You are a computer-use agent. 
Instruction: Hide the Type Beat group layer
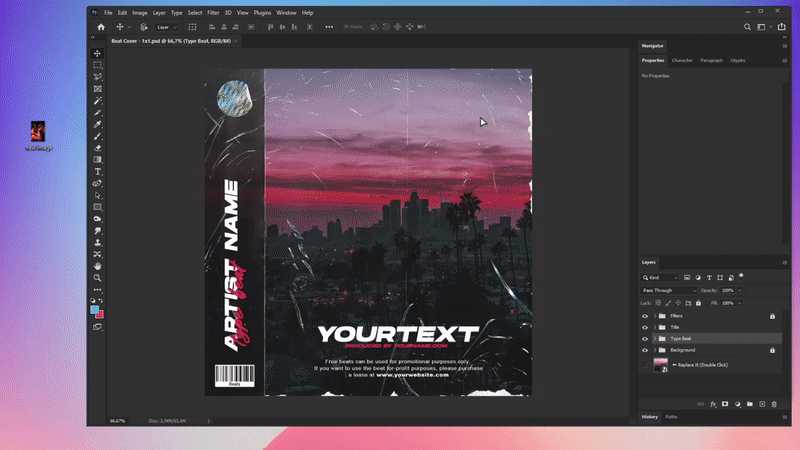click(645, 339)
